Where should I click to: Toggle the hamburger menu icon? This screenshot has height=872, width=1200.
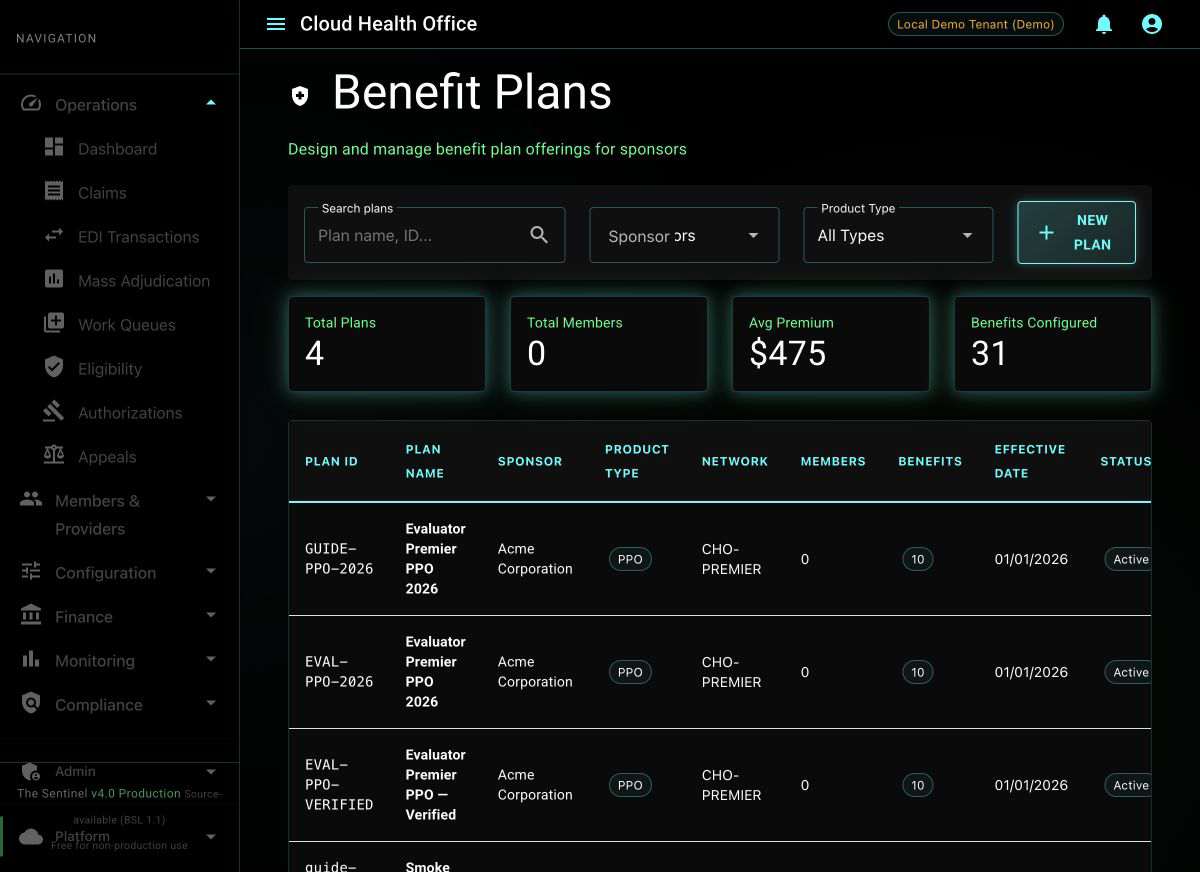pos(276,24)
